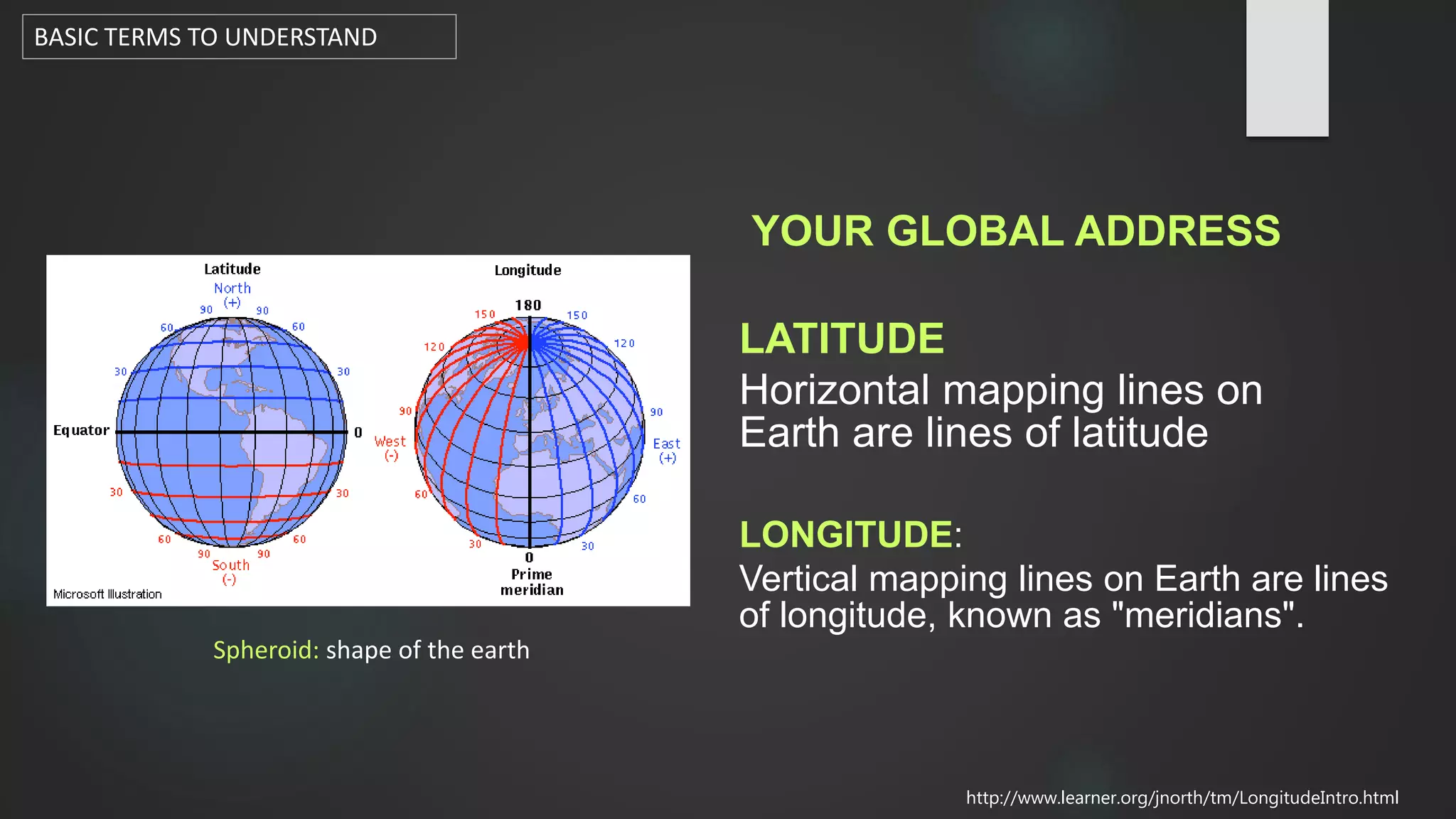This screenshot has width=1456, height=819.
Task: Click the Longitude globe illustration
Action: (x=530, y=432)
